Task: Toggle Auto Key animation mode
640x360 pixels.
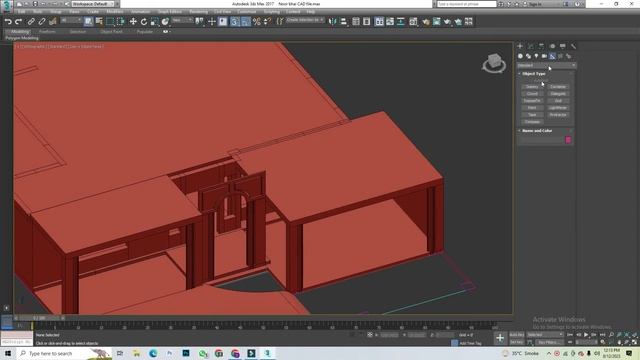Action: pos(517,335)
